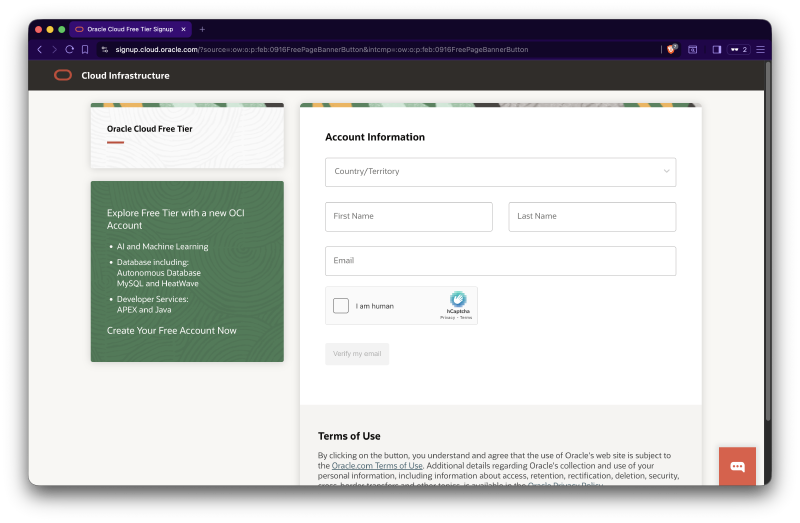Viewport: 800px width, 523px height.
Task: Click the browser forward arrow
Action: coord(55,49)
